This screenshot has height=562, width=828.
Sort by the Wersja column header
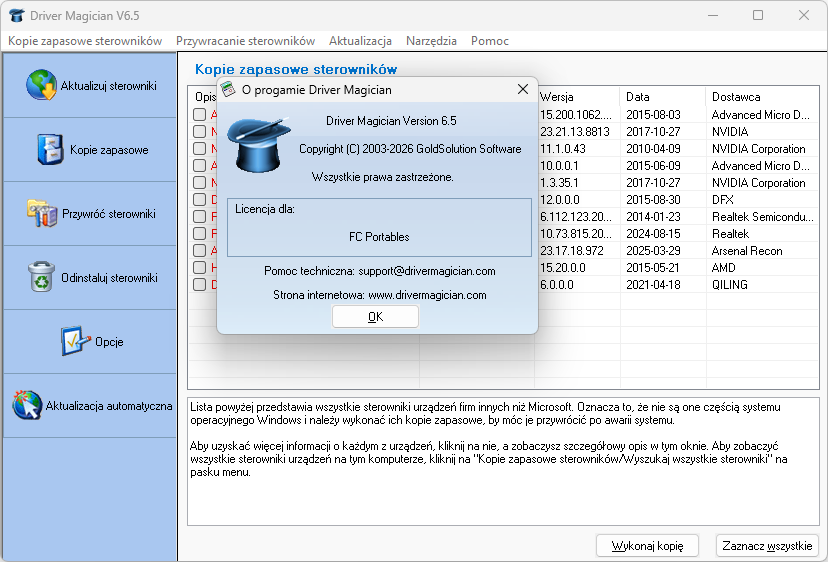coord(577,97)
